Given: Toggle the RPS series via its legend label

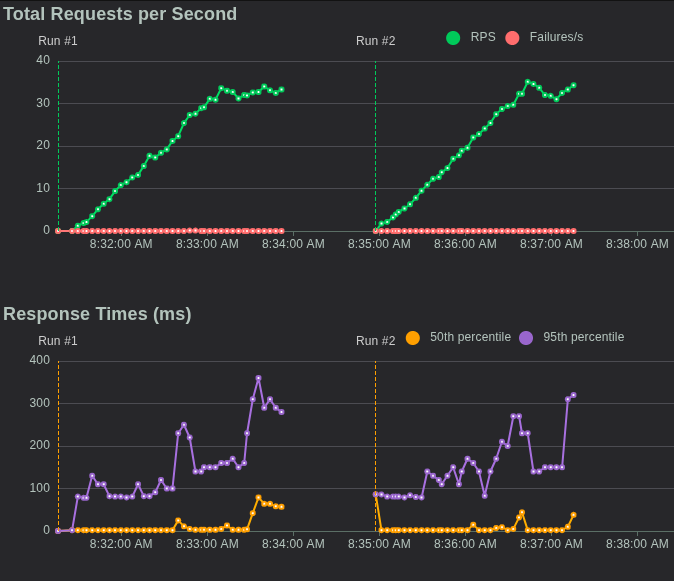Looking at the screenshot, I should [x=483, y=37].
